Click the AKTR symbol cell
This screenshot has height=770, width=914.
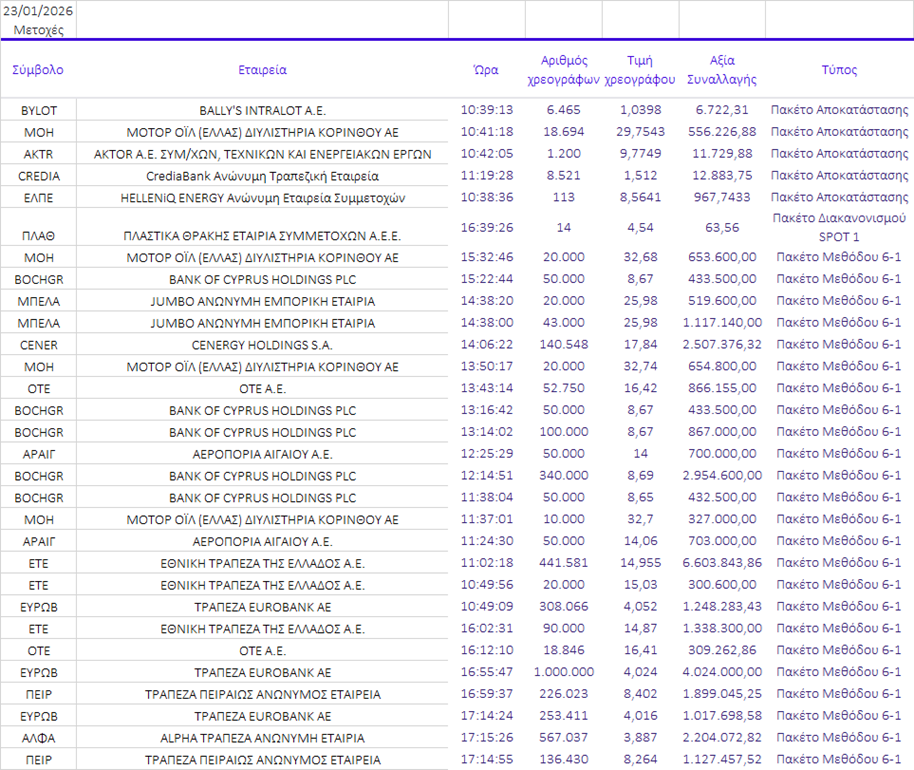pyautogui.click(x=38, y=154)
